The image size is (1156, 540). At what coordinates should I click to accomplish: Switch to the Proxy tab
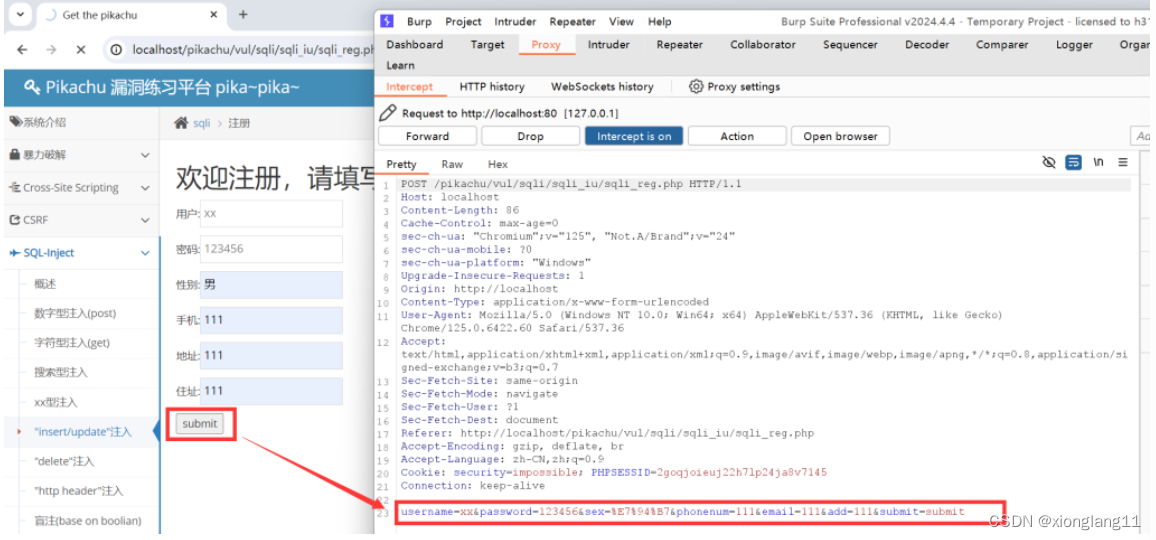pos(546,45)
